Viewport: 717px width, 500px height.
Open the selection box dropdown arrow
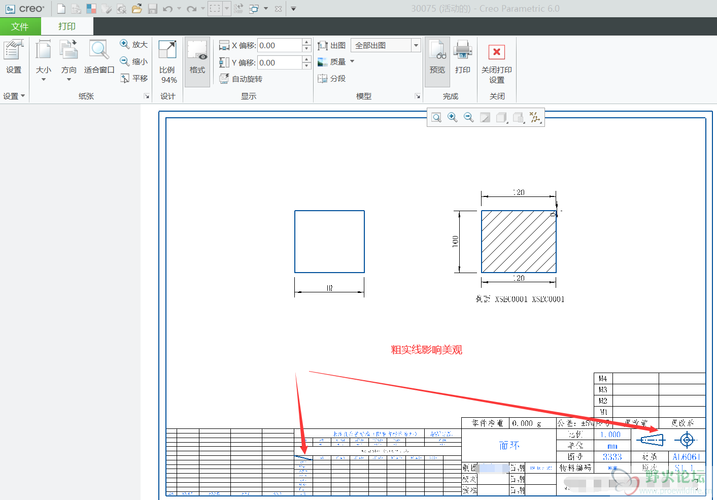click(x=226, y=9)
